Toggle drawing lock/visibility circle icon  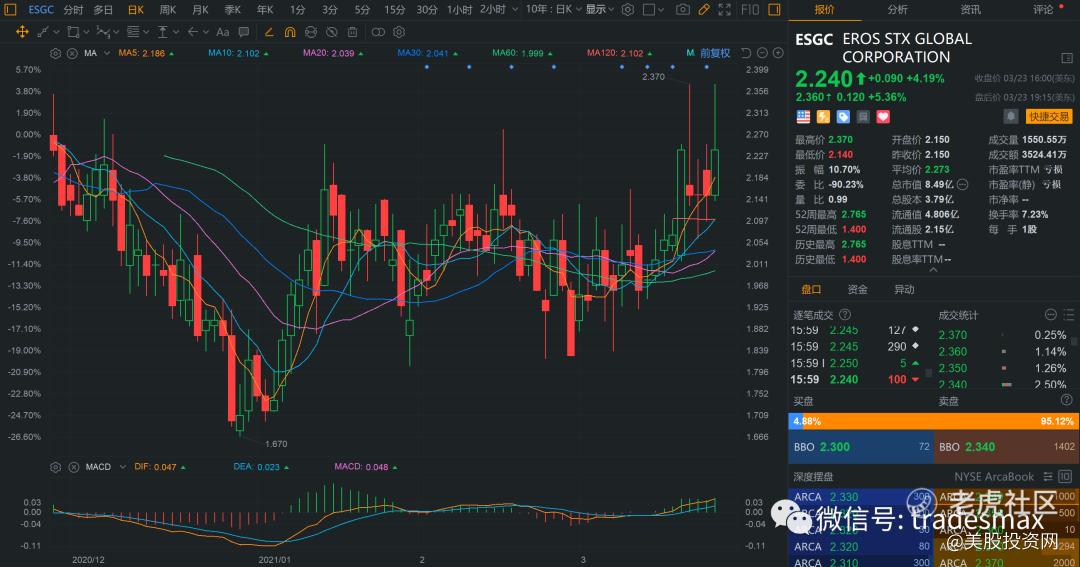[x=311, y=32]
